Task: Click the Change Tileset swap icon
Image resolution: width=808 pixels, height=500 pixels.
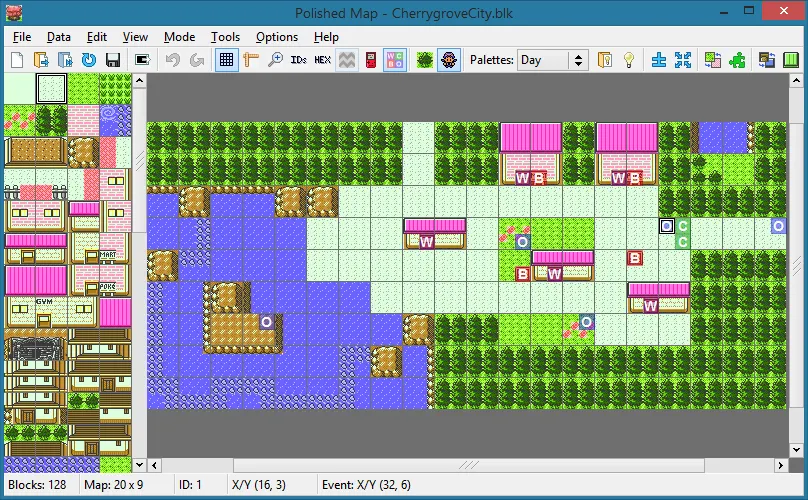Action: coord(713,60)
